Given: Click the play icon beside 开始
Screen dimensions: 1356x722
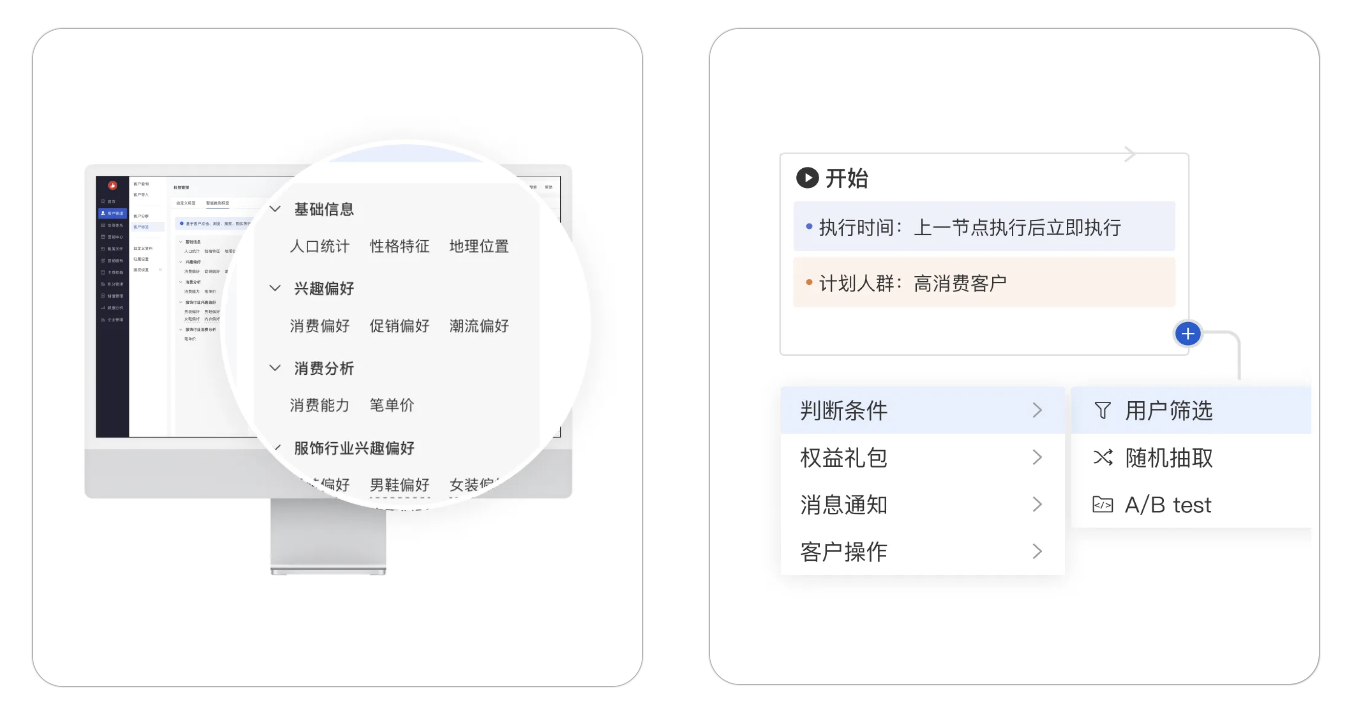Looking at the screenshot, I should (x=807, y=178).
